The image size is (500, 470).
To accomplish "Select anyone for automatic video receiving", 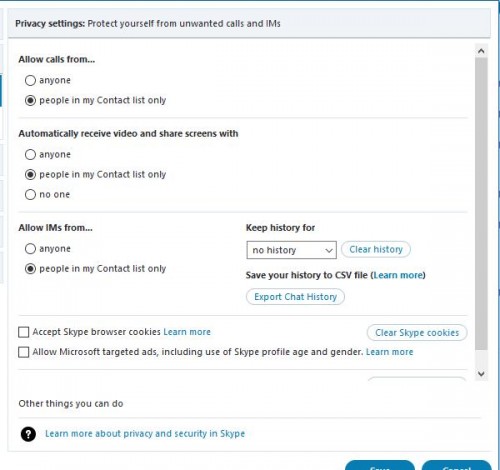I will click(30, 154).
